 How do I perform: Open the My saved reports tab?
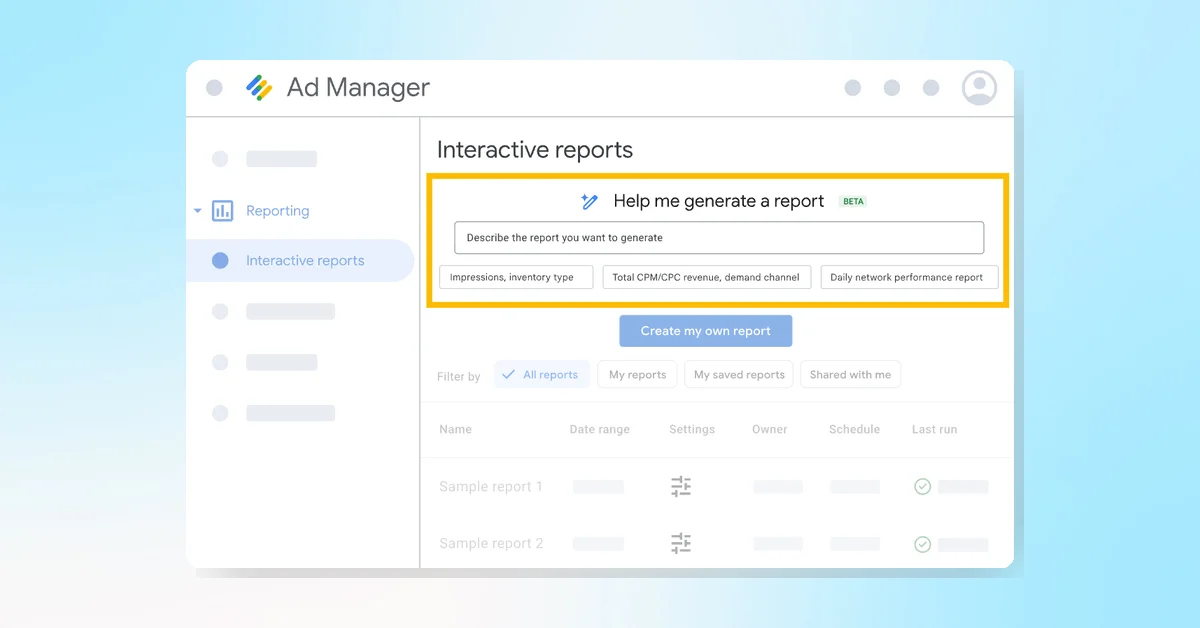click(x=738, y=374)
